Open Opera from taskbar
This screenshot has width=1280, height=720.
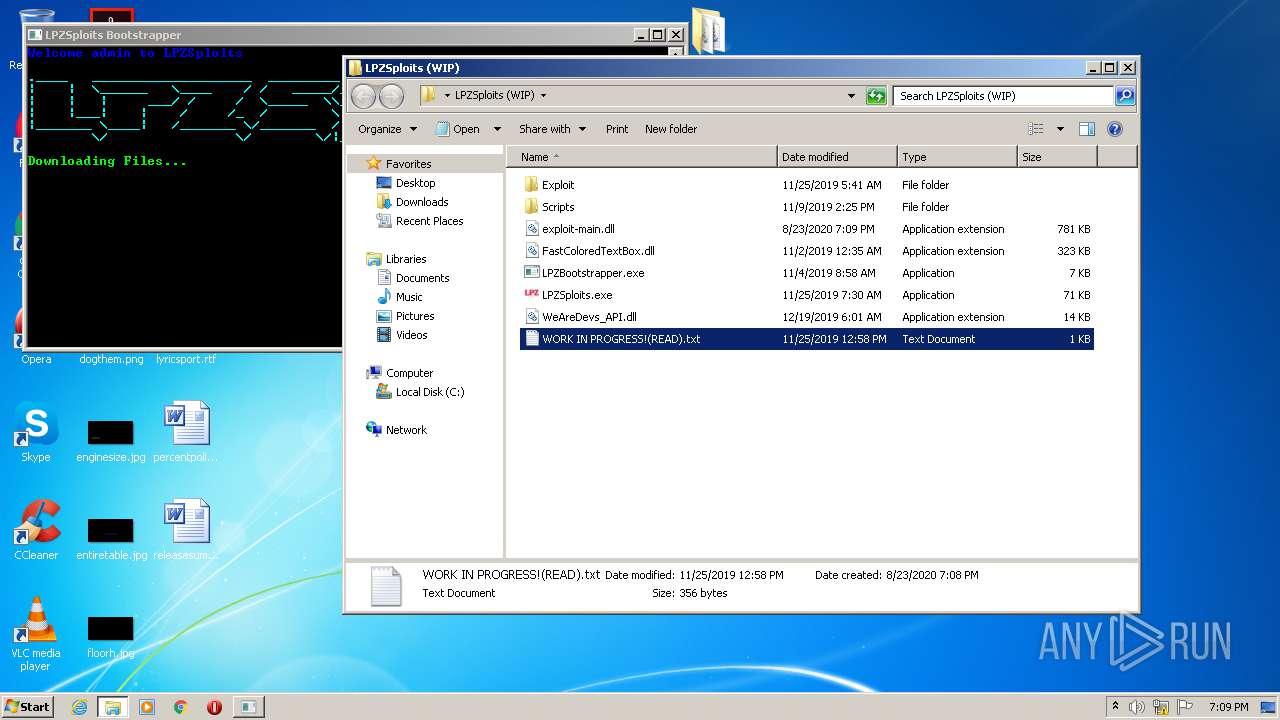tap(214, 706)
